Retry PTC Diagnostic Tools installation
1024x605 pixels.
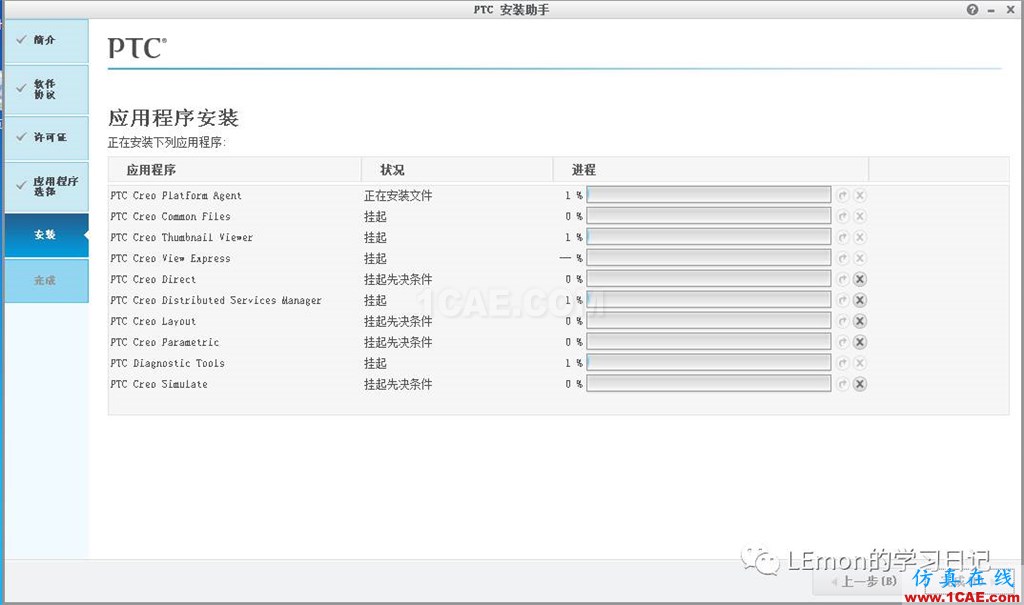pyautogui.click(x=842, y=363)
